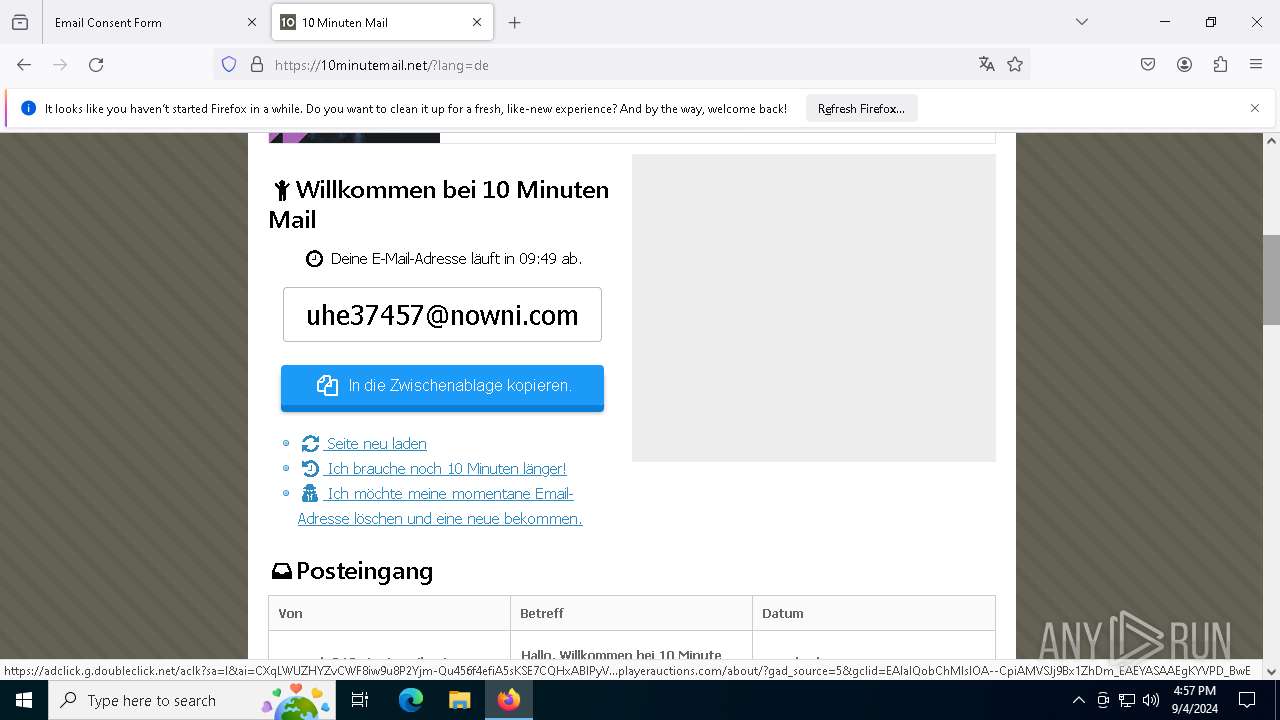Viewport: 1280px width, 720px height.
Task: Select the 10 Minuten Mail tab
Action: pos(382,22)
